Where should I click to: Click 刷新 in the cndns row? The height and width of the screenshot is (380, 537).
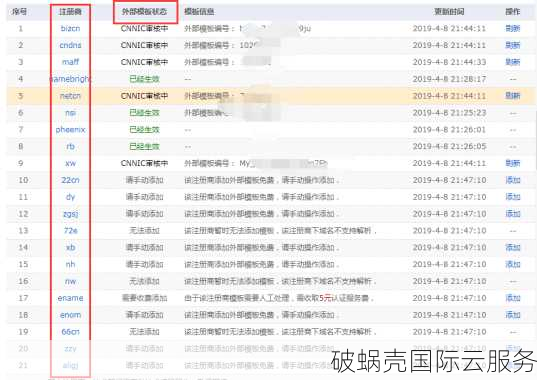[x=513, y=45]
